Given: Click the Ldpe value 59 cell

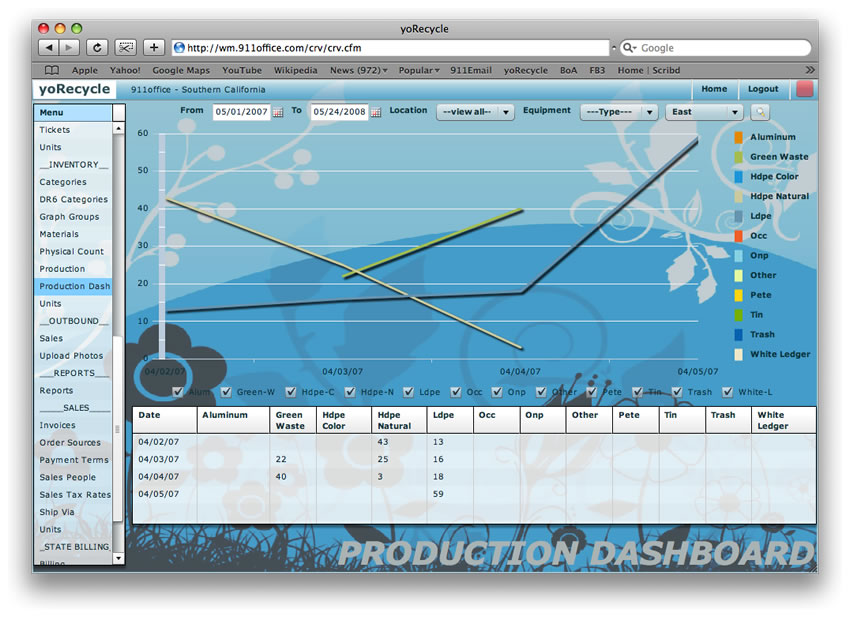Looking at the screenshot, I should pyautogui.click(x=438, y=494).
